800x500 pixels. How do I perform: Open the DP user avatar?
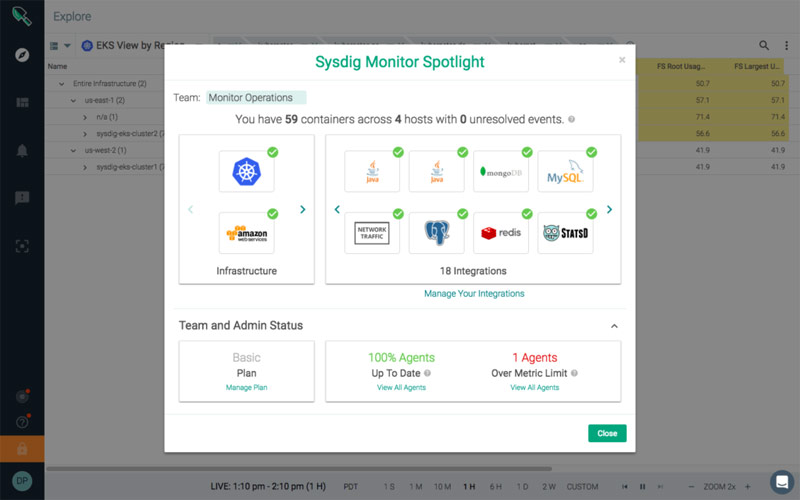pyautogui.click(x=22, y=481)
